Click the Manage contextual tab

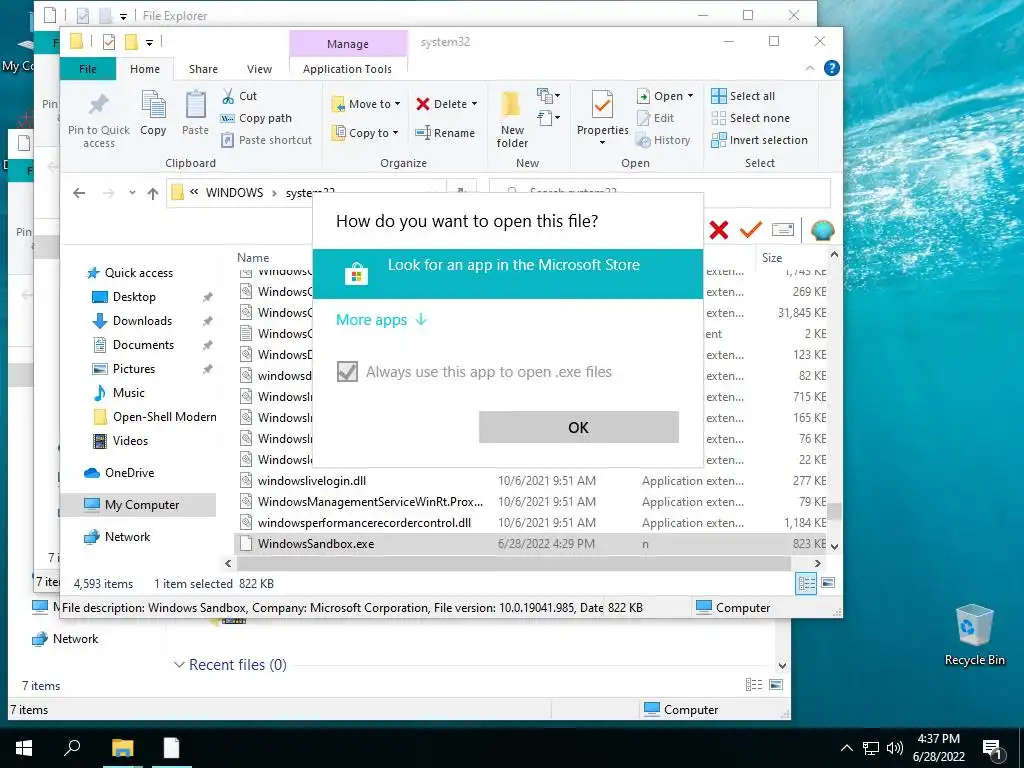348,44
